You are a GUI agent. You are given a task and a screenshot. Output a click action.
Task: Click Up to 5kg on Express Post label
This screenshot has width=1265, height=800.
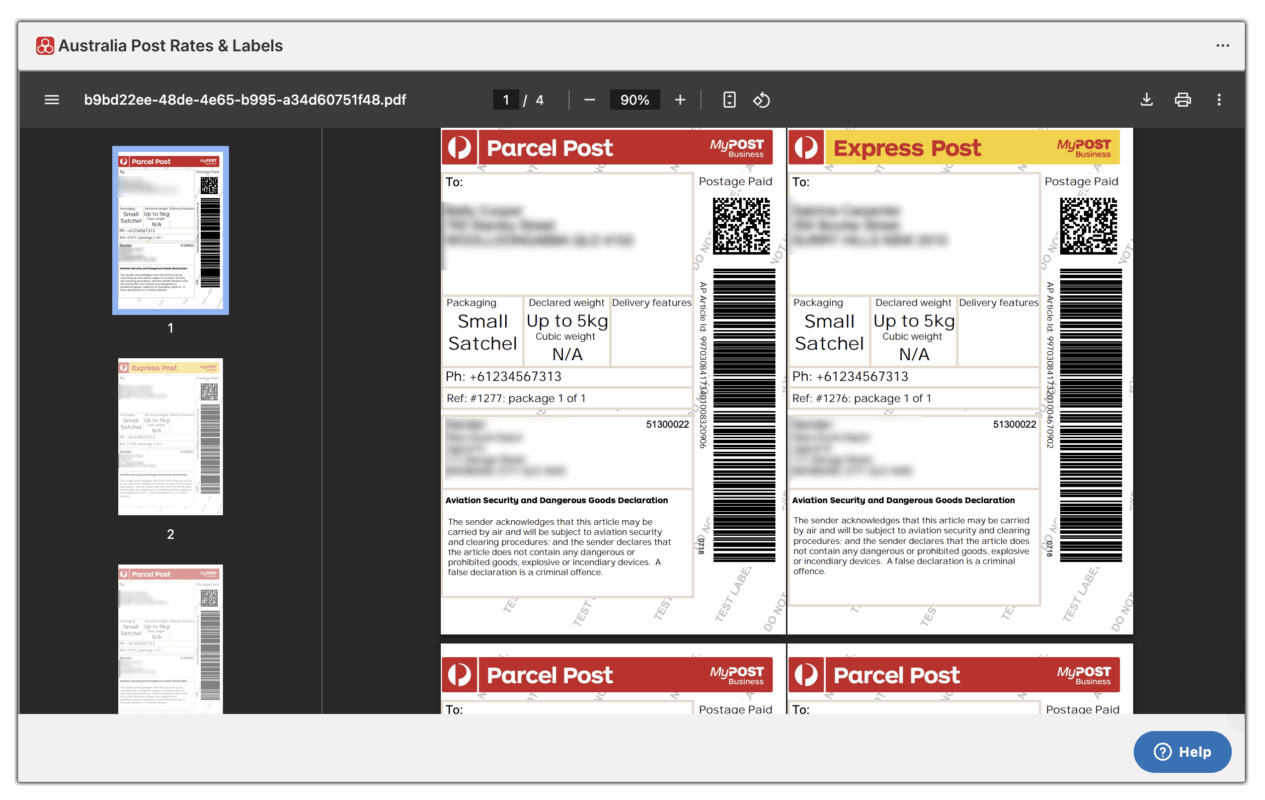point(914,321)
